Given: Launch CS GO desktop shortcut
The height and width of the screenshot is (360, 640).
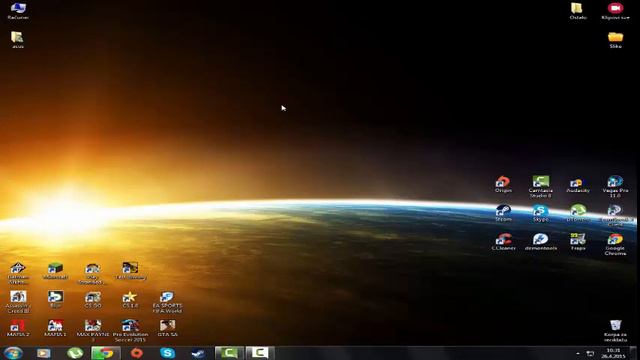Looking at the screenshot, I should [93, 300].
